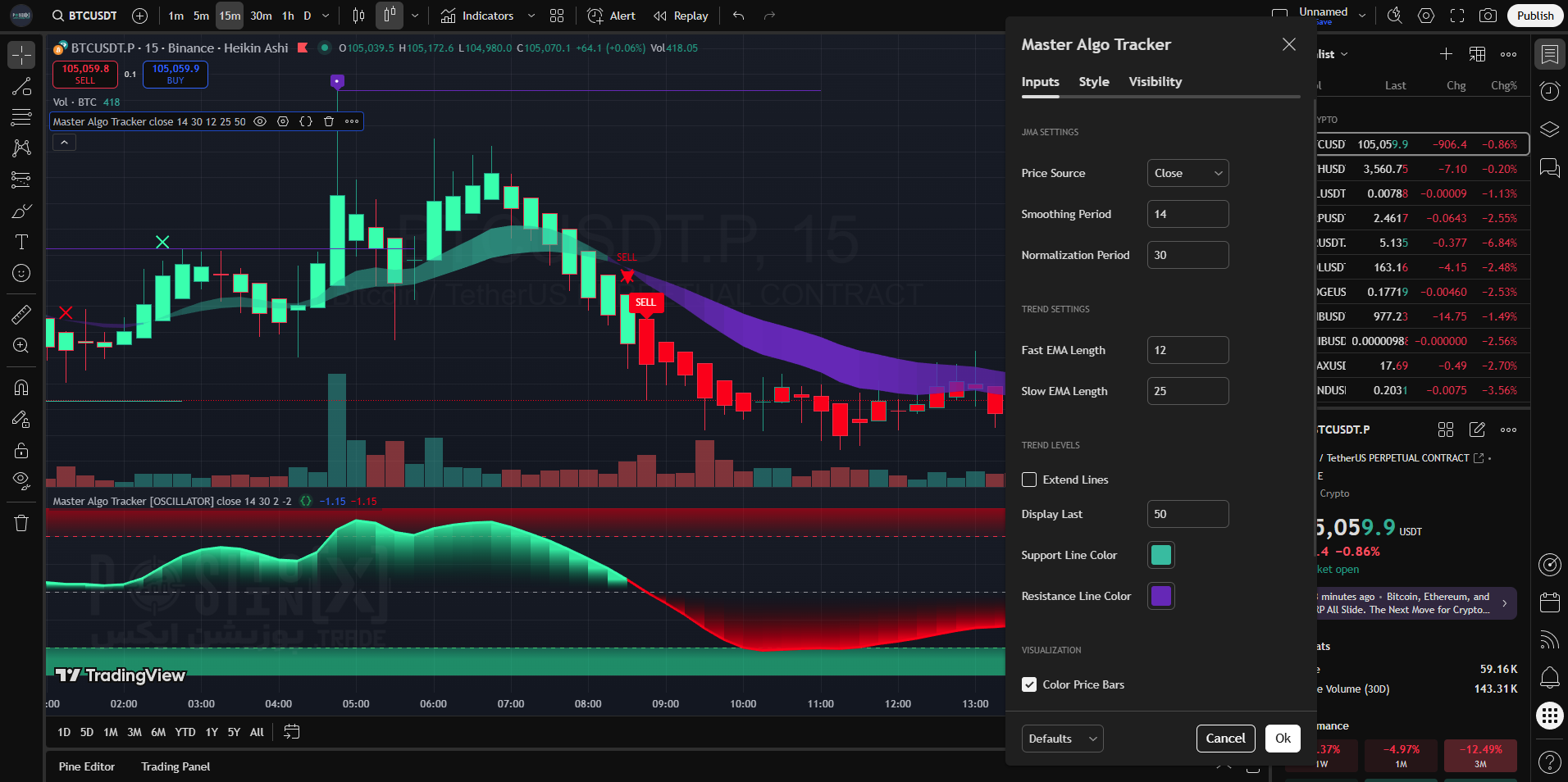Click the trash icon to remove drawings
1568x782 pixels.
pos(21,523)
